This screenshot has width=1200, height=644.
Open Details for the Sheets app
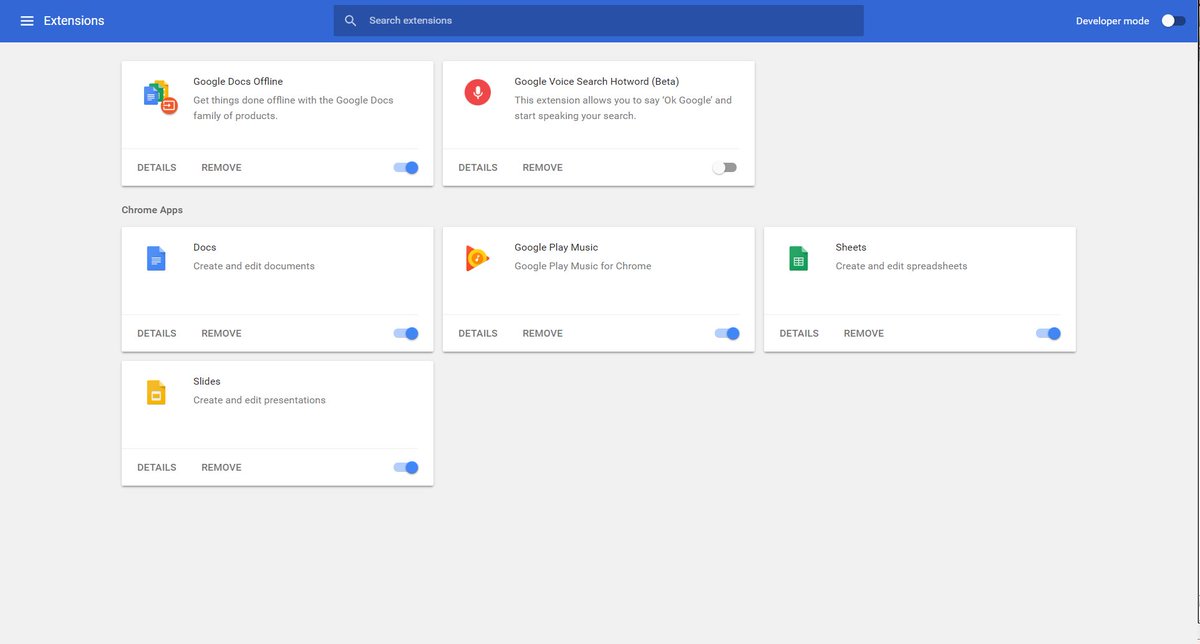[799, 334]
